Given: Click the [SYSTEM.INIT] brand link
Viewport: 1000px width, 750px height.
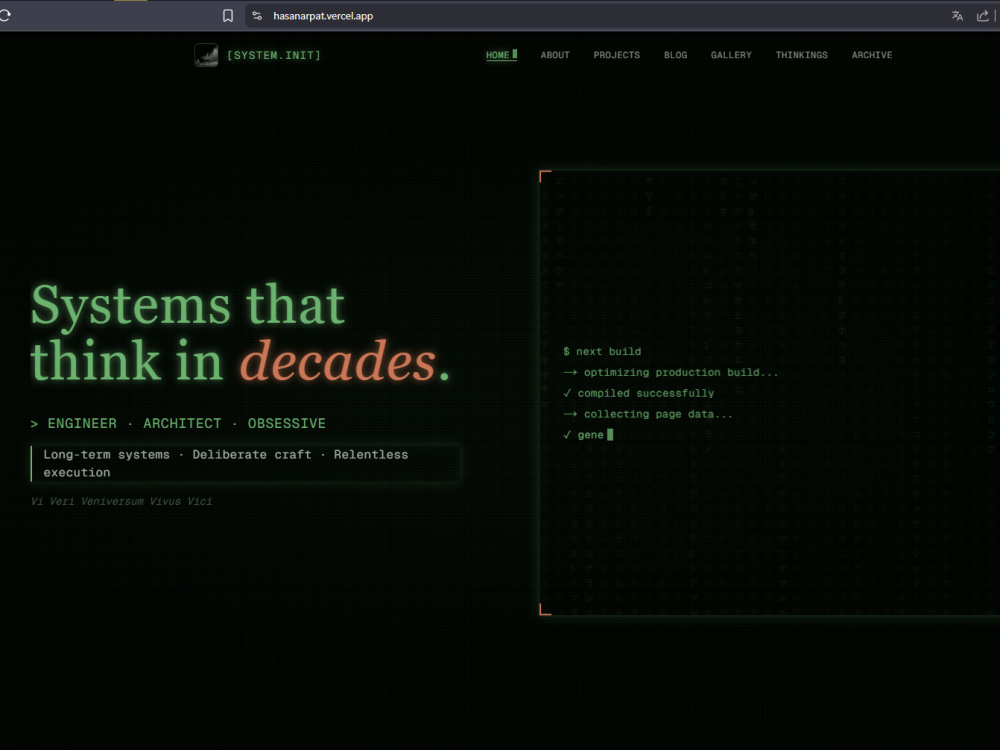Looking at the screenshot, I should click(x=274, y=55).
